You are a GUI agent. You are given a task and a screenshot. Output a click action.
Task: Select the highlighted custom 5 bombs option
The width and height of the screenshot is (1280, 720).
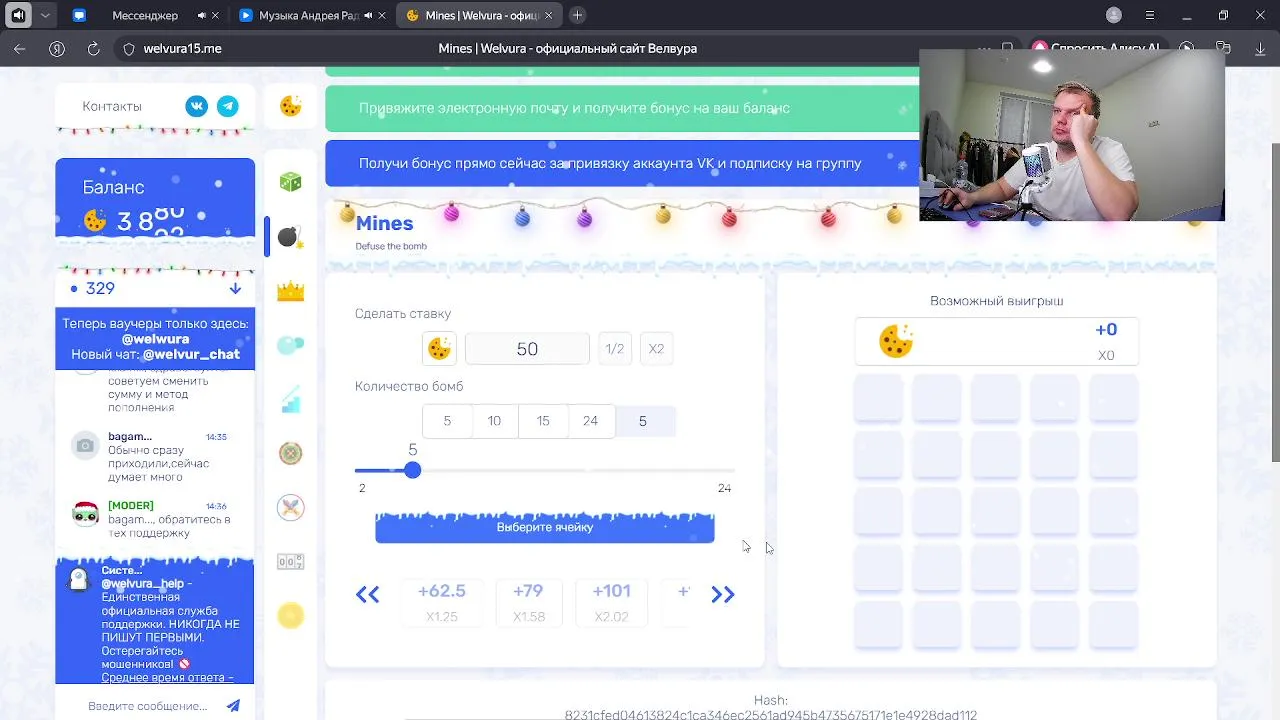point(643,421)
